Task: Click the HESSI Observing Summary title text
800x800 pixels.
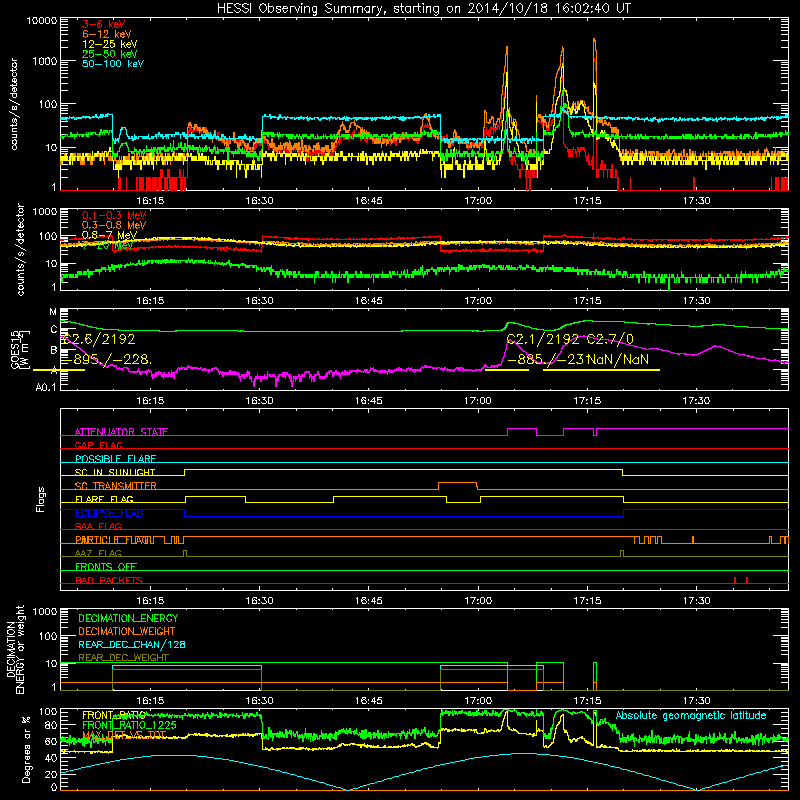Action: 423,8
